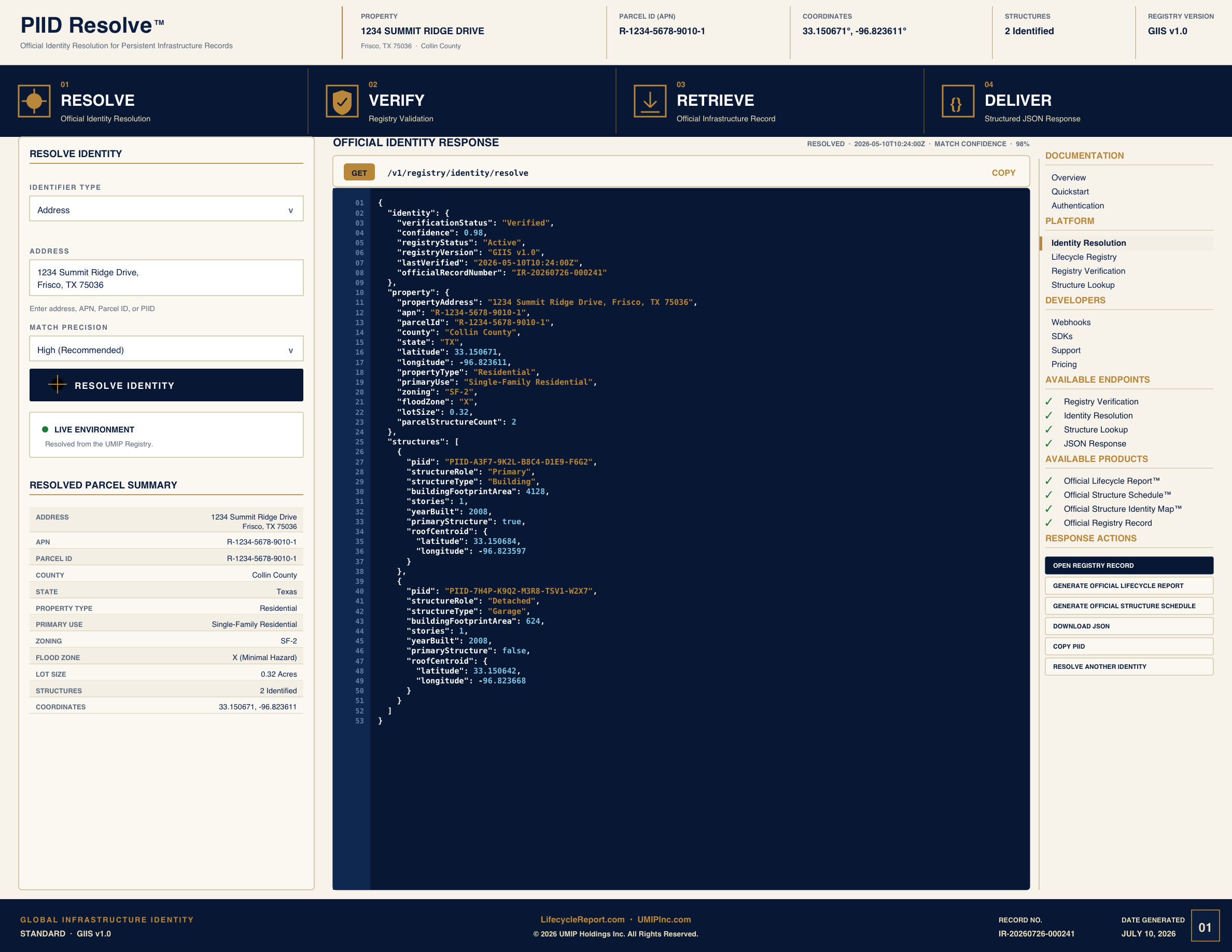This screenshot has width=1232, height=952.
Task: Click the Deliver JSON braces icon
Action: tap(958, 101)
